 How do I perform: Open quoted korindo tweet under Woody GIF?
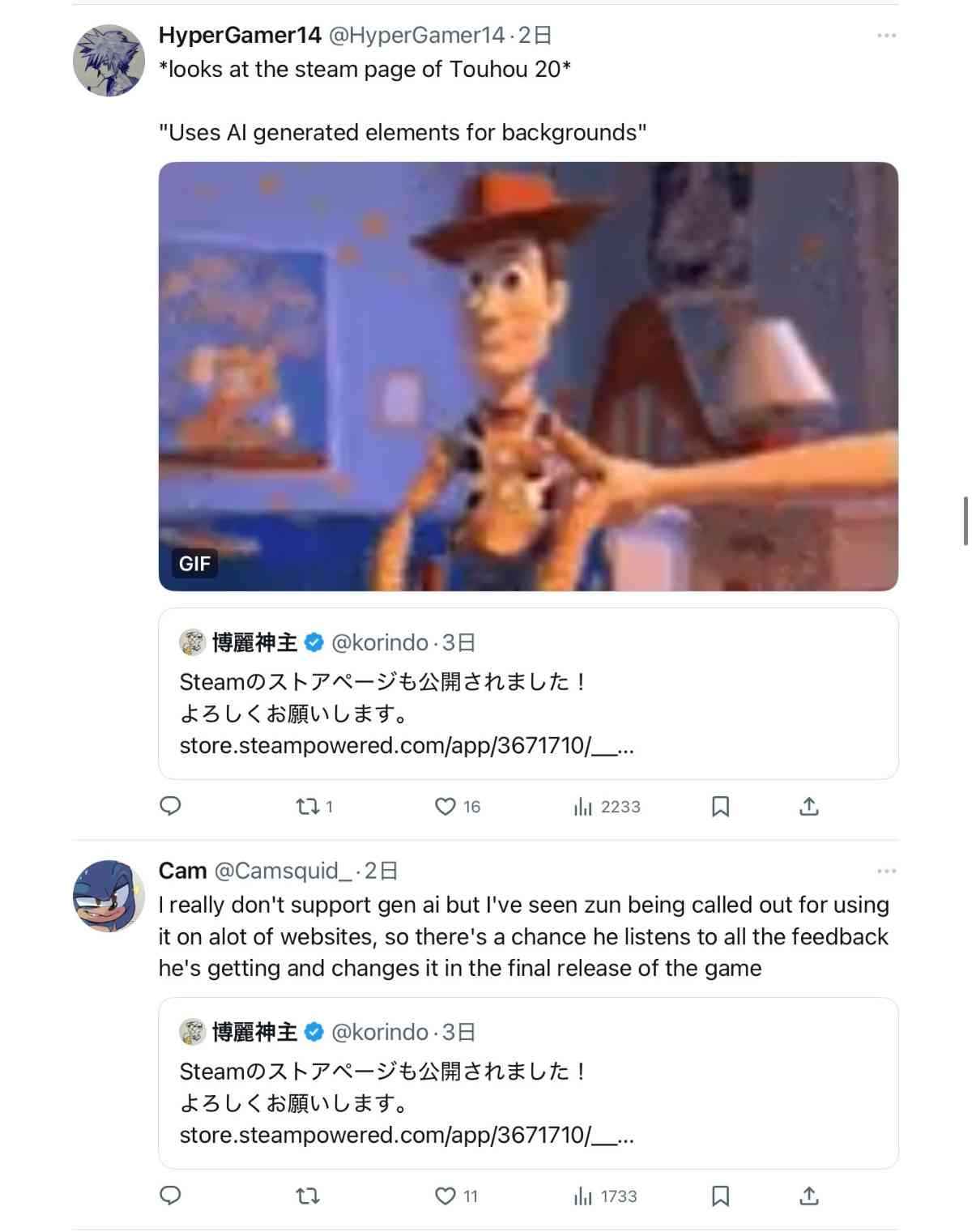click(528, 694)
